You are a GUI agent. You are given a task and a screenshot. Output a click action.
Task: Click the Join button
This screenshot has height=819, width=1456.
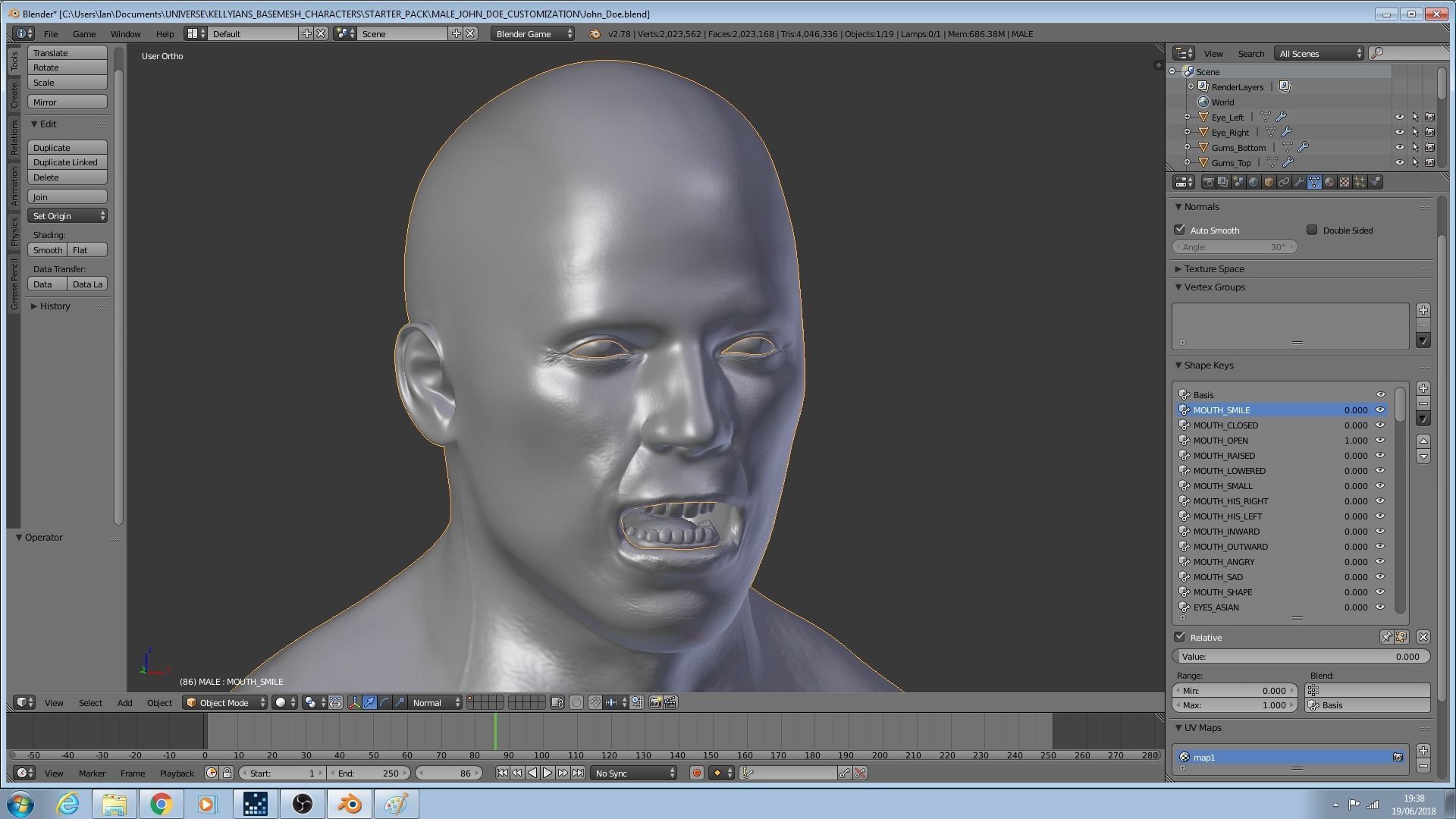(x=67, y=196)
